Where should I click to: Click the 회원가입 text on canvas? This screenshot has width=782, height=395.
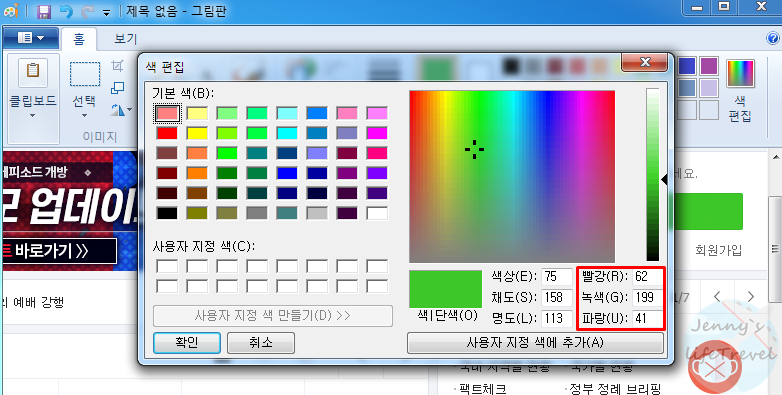[719, 250]
